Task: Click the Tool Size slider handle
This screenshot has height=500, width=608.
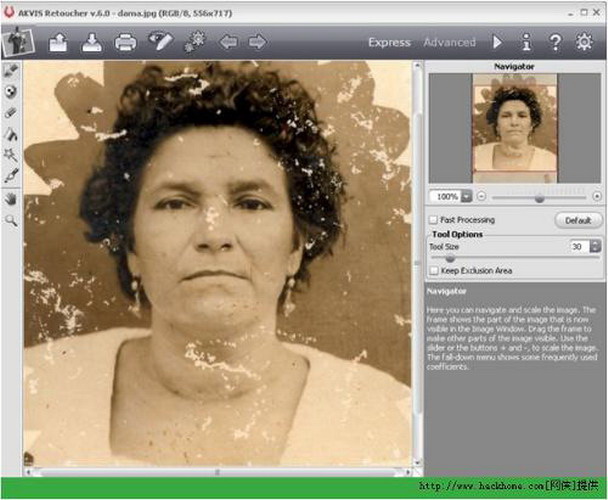Action: [x=450, y=258]
